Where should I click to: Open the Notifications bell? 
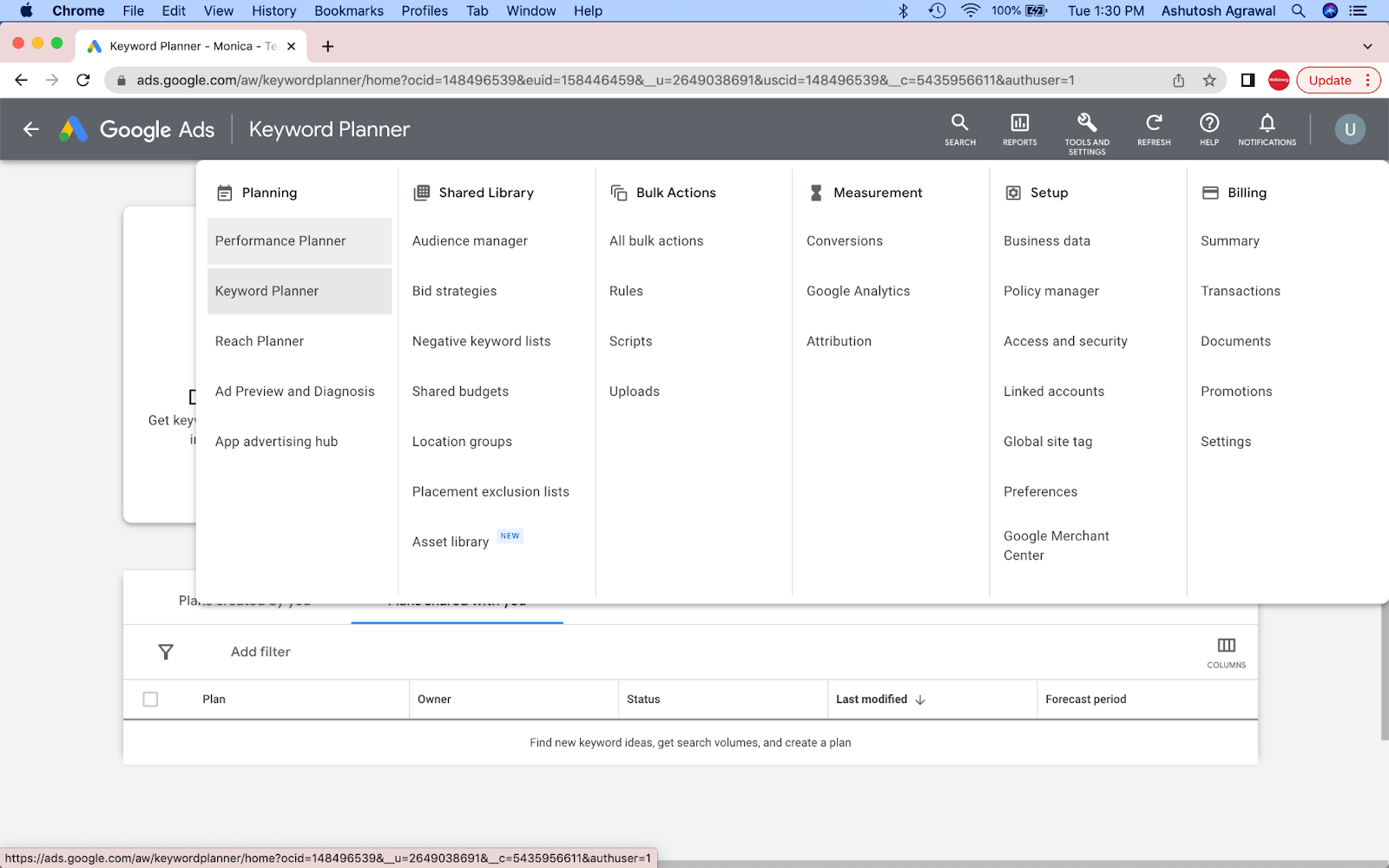click(1267, 122)
